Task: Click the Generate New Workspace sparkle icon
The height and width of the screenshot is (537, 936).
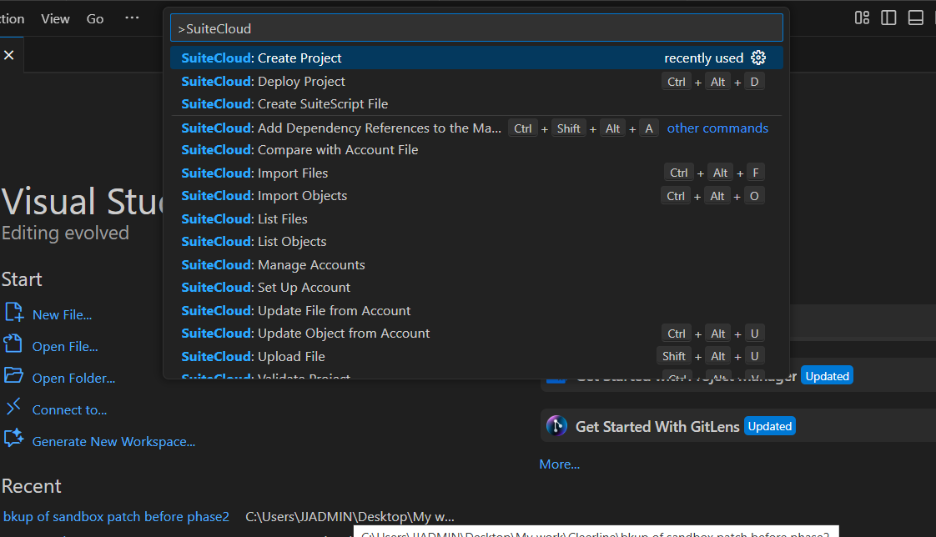Action: point(14,440)
